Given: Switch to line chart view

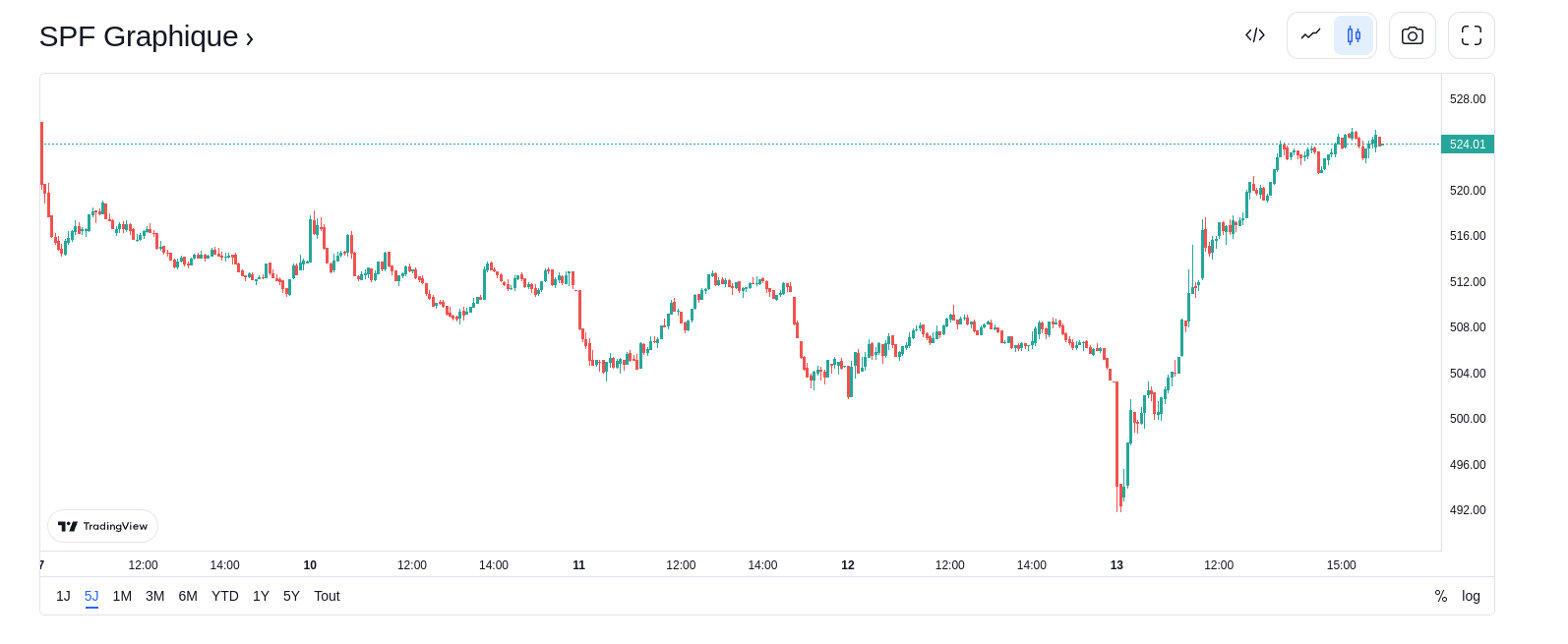Looking at the screenshot, I should [1310, 35].
